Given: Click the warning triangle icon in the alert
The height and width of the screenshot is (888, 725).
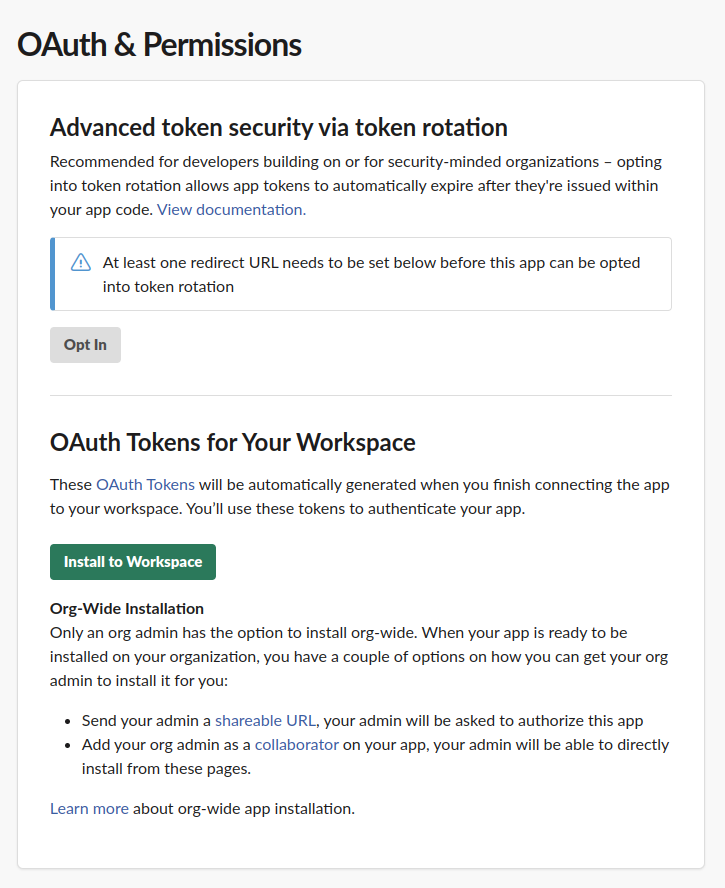Looking at the screenshot, I should point(81,263).
